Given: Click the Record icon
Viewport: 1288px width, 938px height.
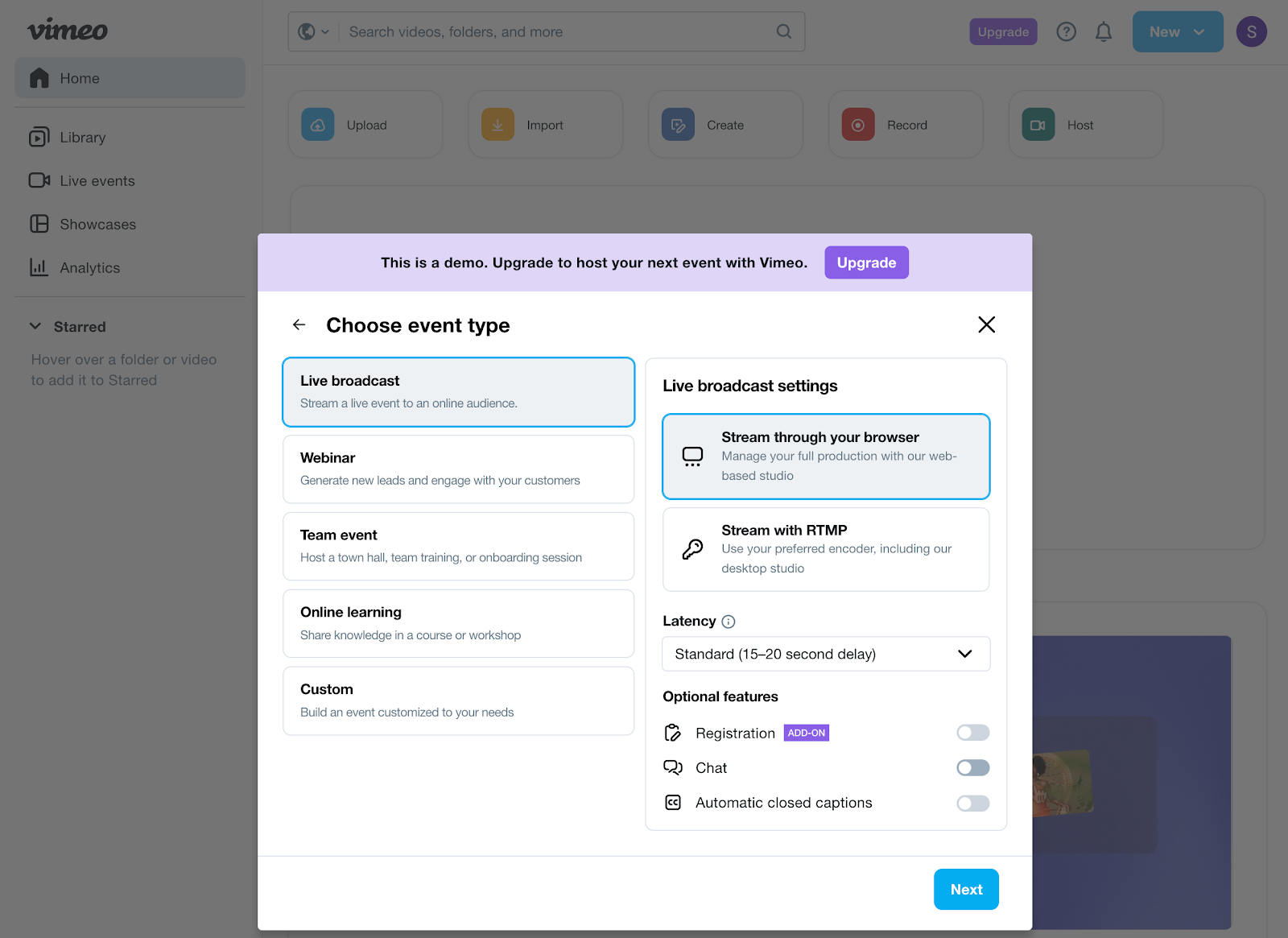Looking at the screenshot, I should tap(857, 124).
